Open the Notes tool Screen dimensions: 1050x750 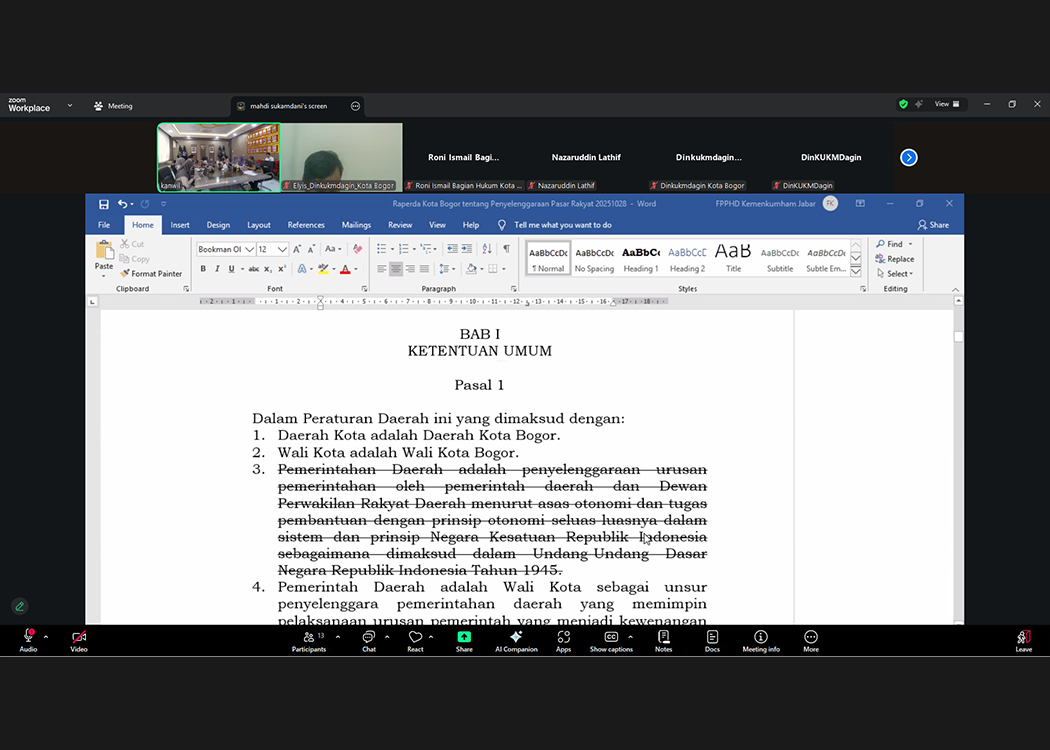tap(663, 640)
